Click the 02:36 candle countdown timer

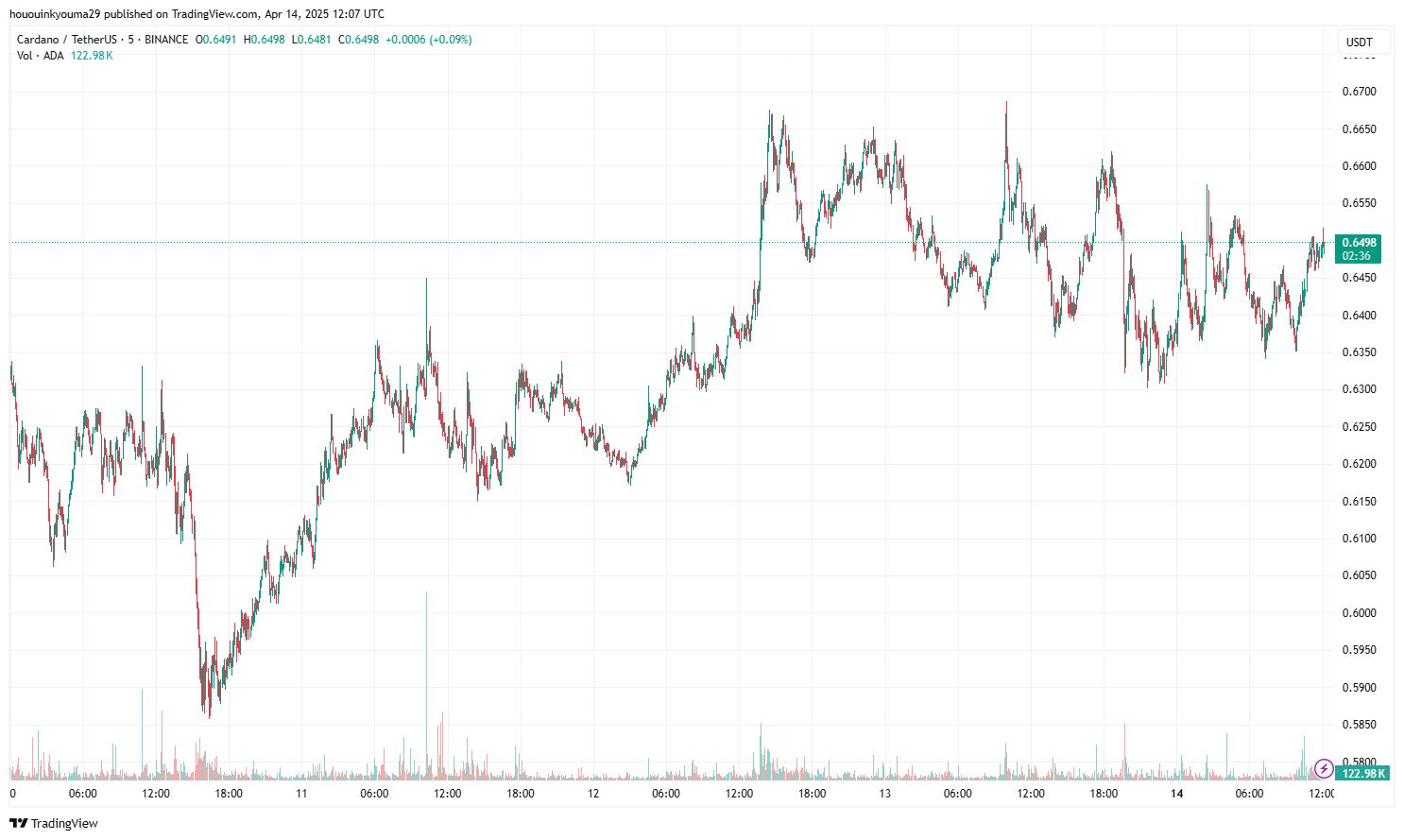click(1357, 256)
